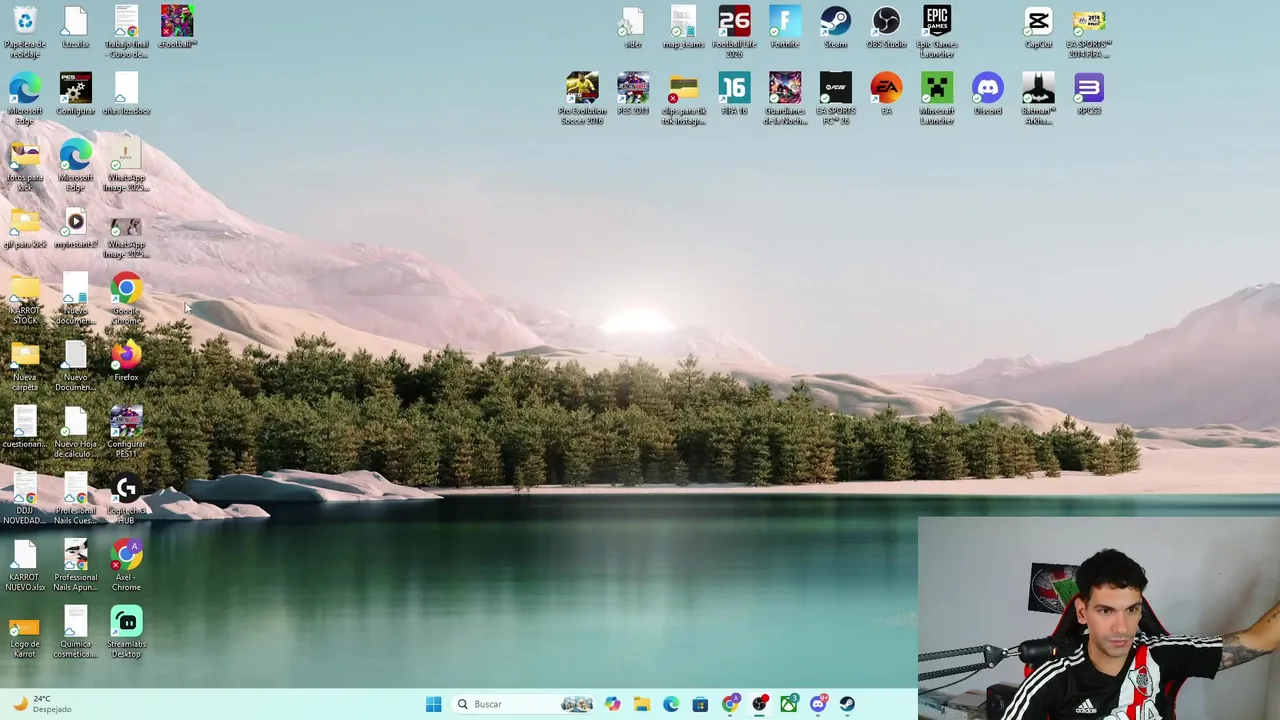This screenshot has width=1280, height=720.
Task: Select the myinstants2 media file
Action: 76,229
